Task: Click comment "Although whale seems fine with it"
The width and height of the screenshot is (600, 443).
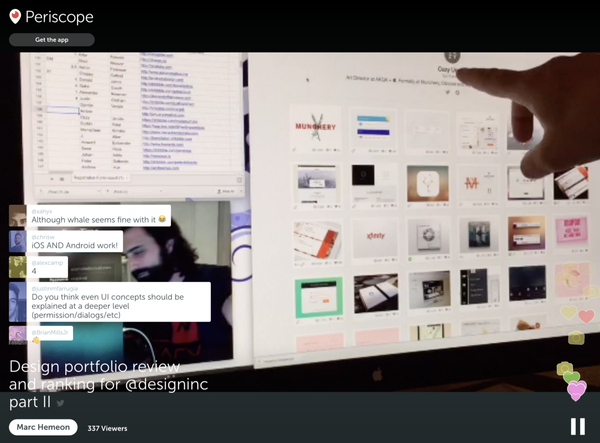Action: [99, 216]
